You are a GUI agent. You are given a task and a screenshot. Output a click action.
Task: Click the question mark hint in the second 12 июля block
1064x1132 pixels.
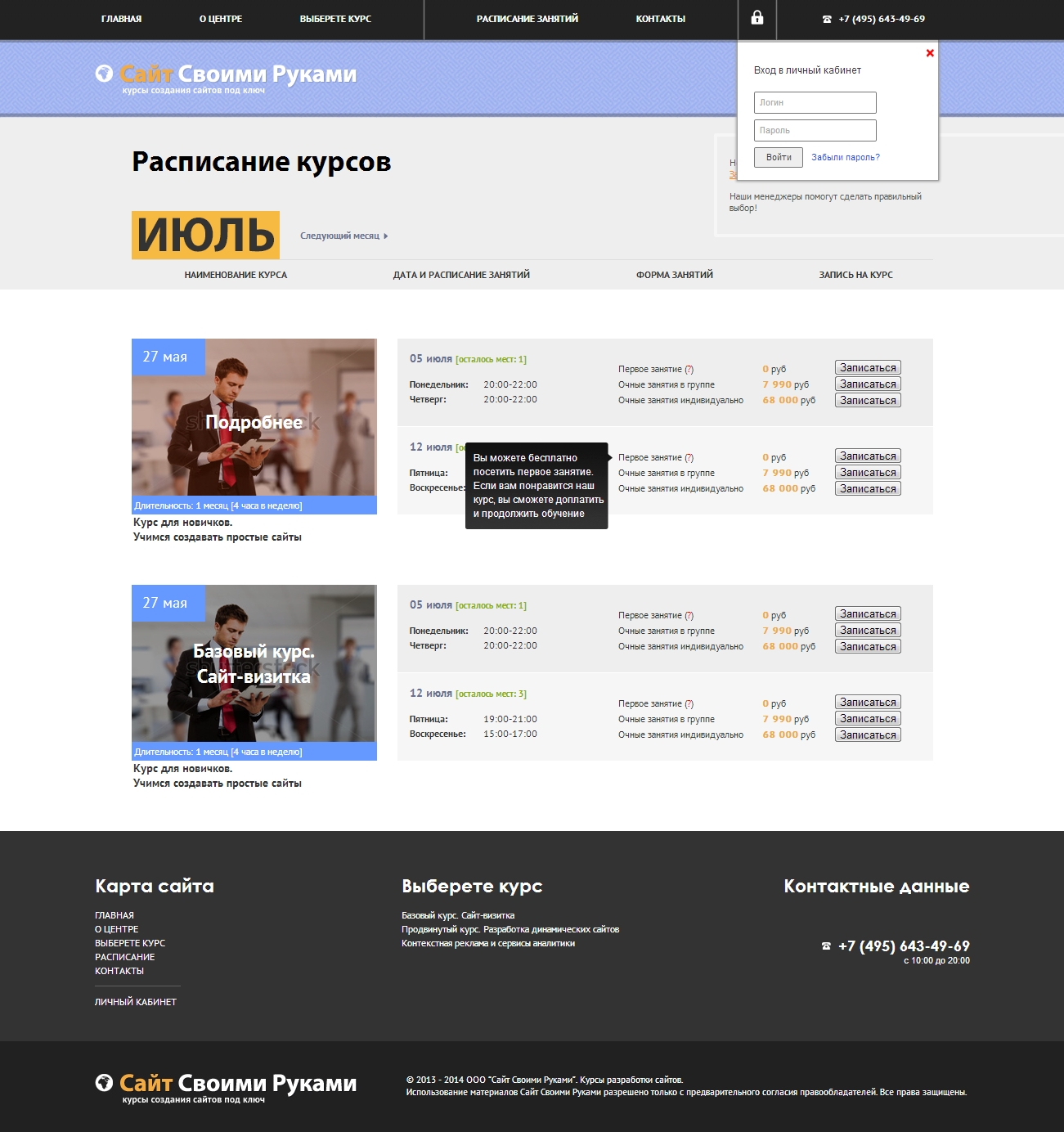click(x=689, y=704)
